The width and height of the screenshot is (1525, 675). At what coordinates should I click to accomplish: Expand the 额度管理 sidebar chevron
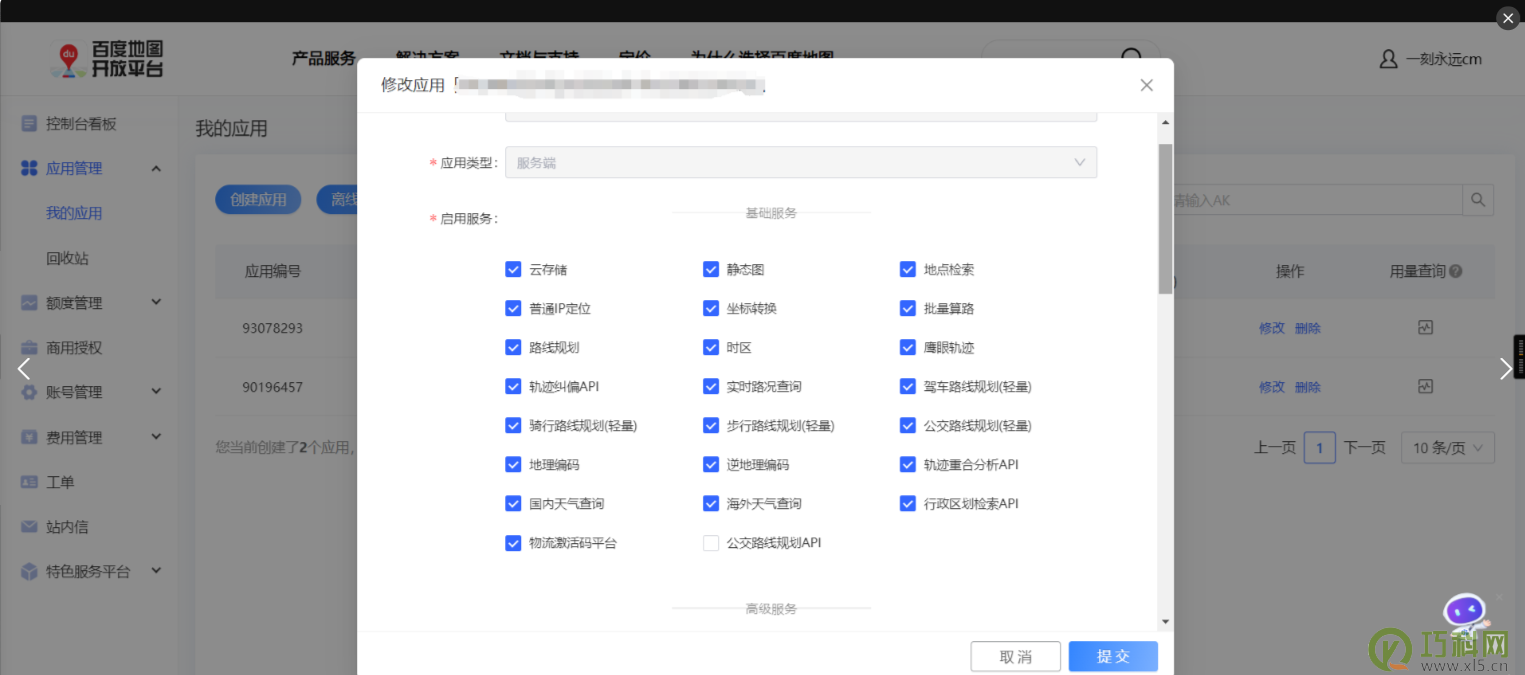point(156,302)
